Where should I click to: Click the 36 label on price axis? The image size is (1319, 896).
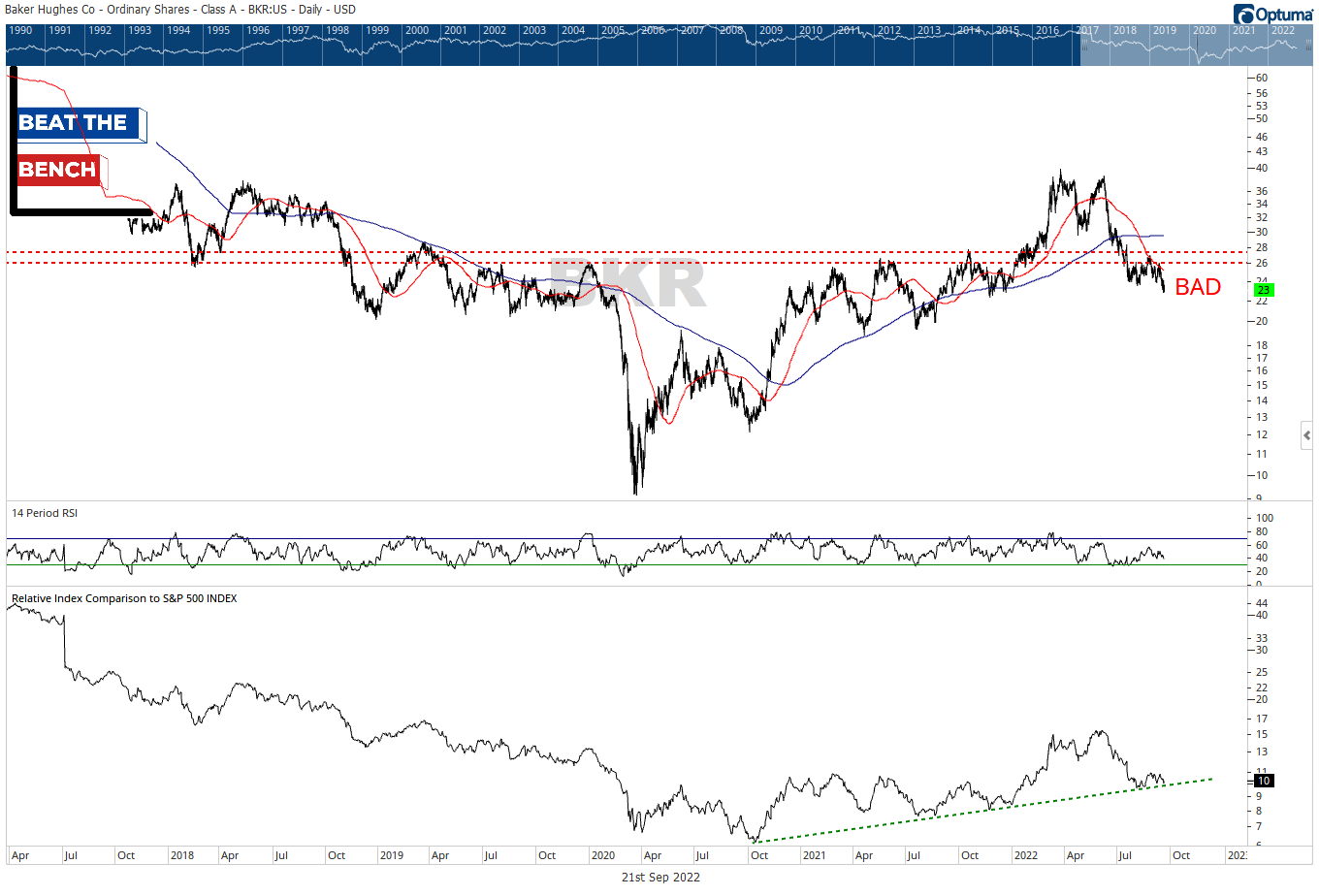[x=1262, y=190]
